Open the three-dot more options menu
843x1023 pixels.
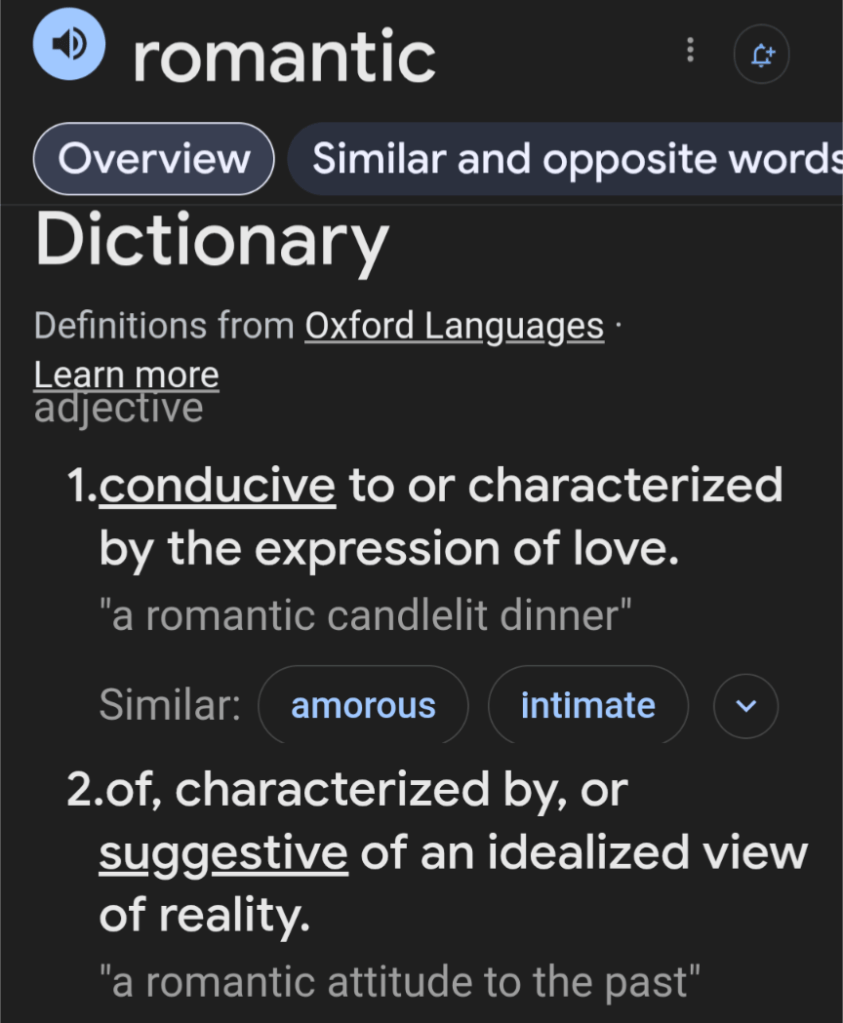[690, 51]
